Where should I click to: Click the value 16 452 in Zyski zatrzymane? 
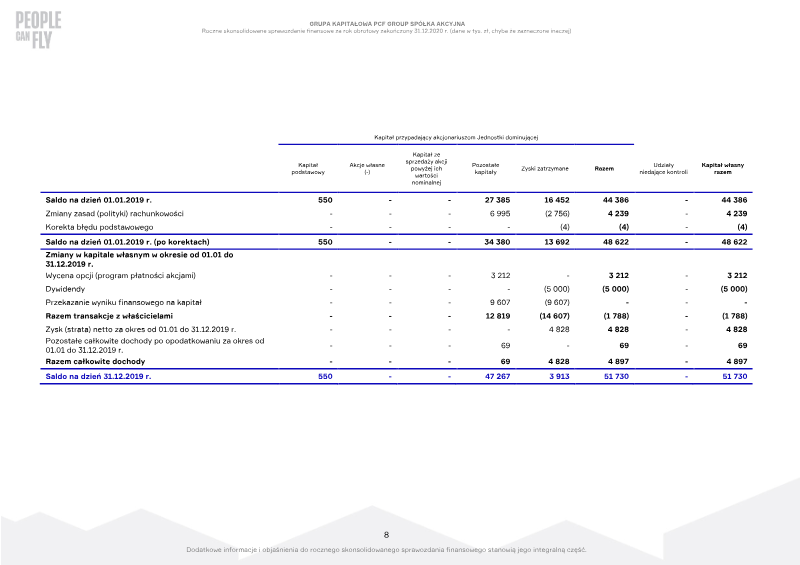(557, 200)
